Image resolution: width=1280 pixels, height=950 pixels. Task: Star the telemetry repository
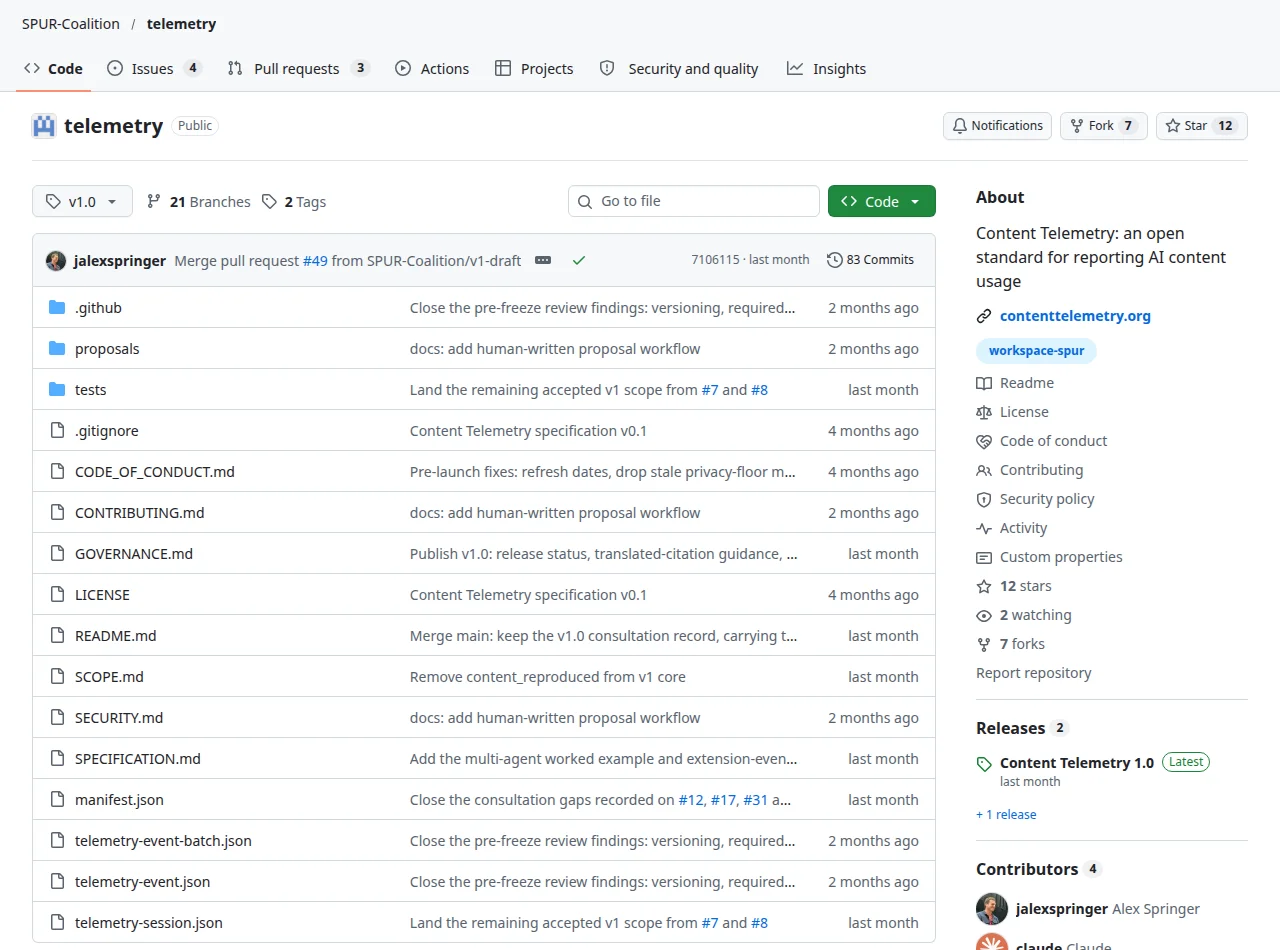1202,126
